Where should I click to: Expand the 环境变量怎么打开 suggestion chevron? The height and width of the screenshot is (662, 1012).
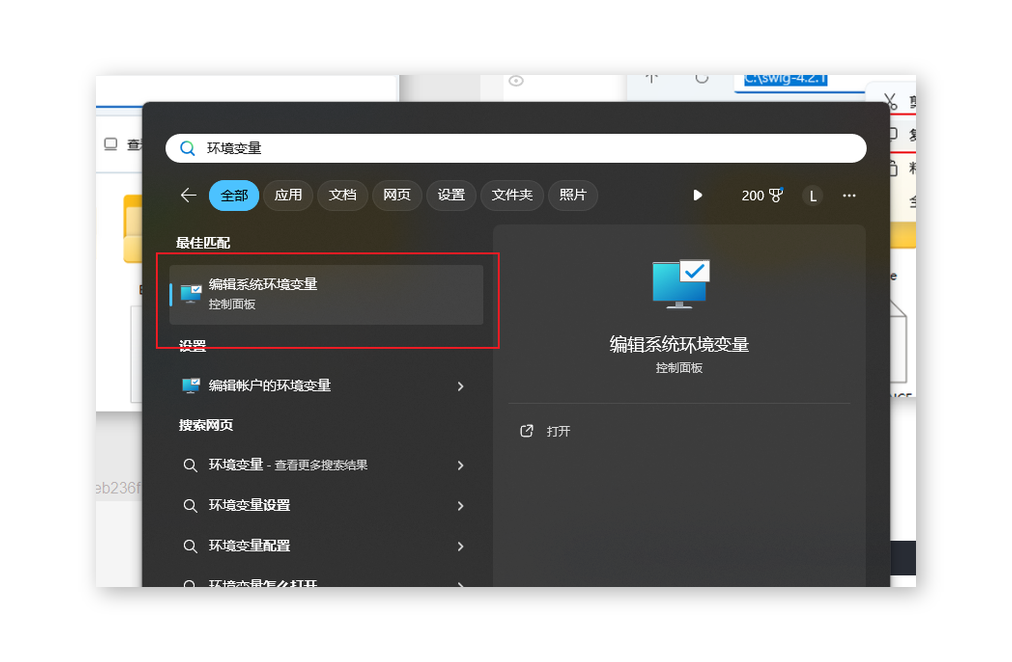tap(460, 583)
